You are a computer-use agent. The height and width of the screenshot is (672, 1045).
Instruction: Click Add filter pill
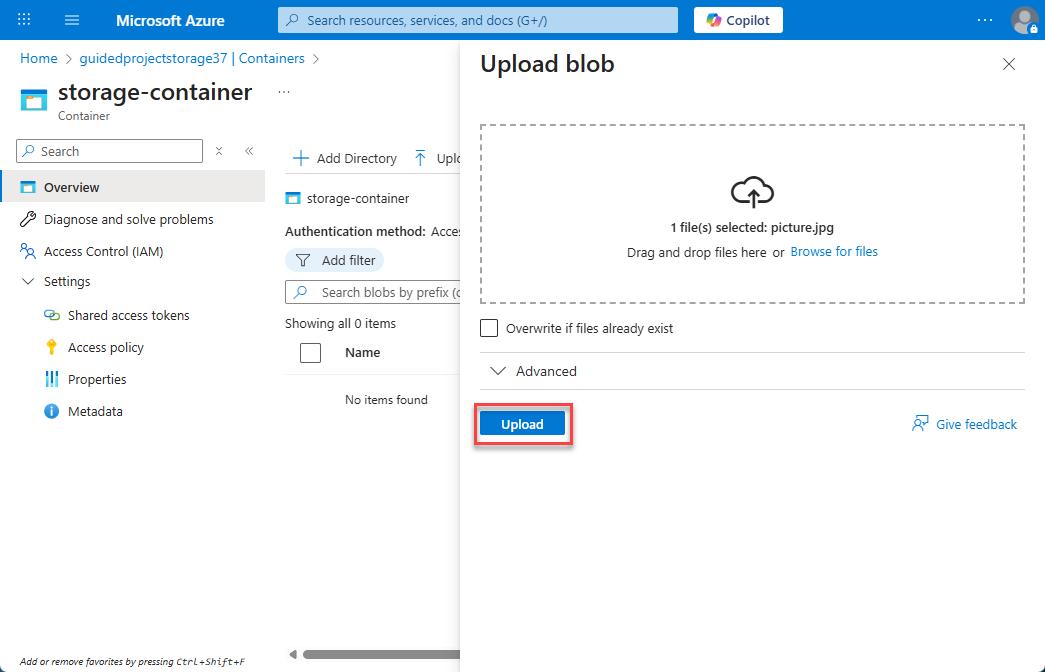click(335, 260)
